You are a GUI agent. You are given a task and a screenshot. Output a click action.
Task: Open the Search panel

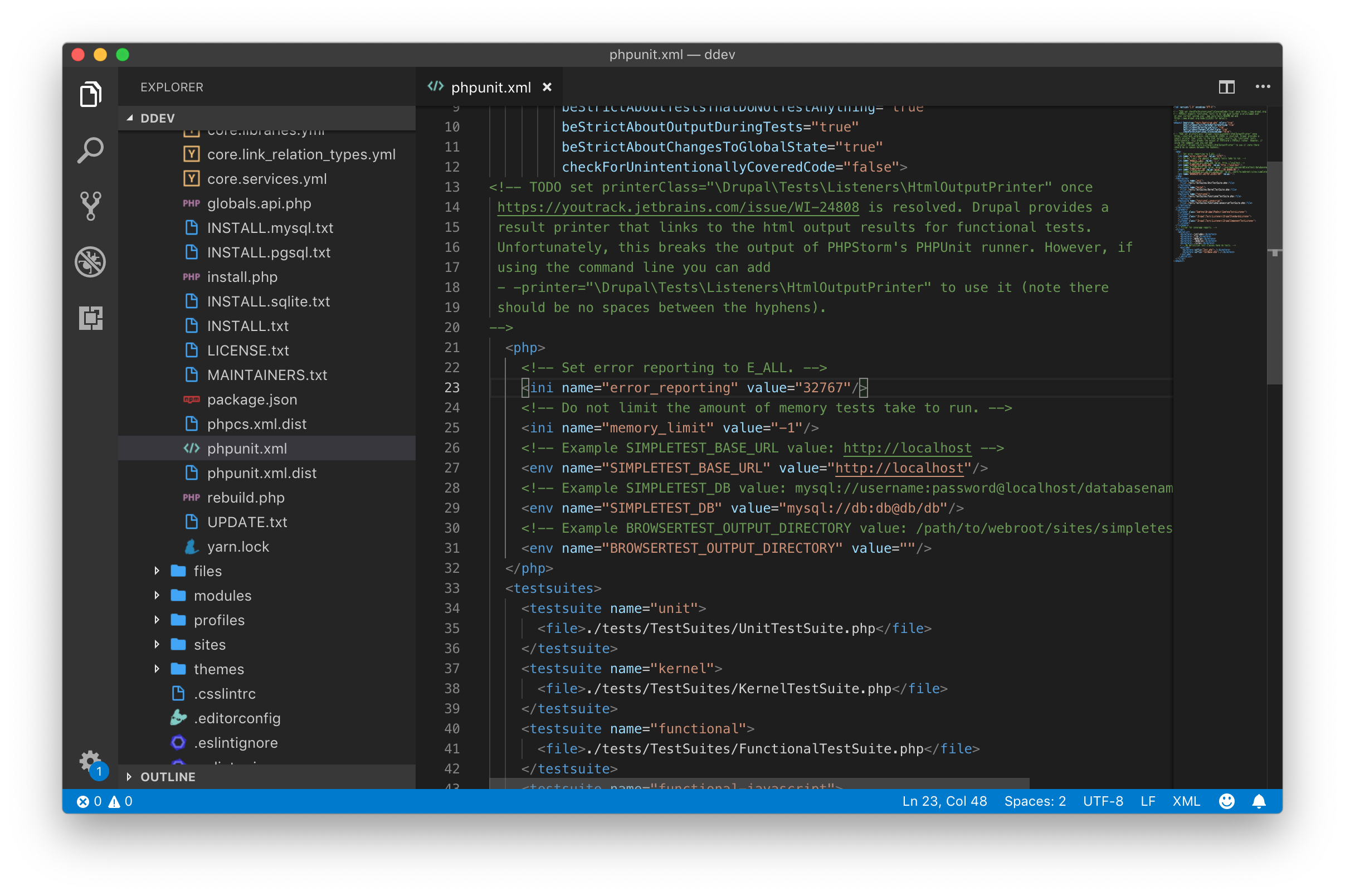point(90,150)
